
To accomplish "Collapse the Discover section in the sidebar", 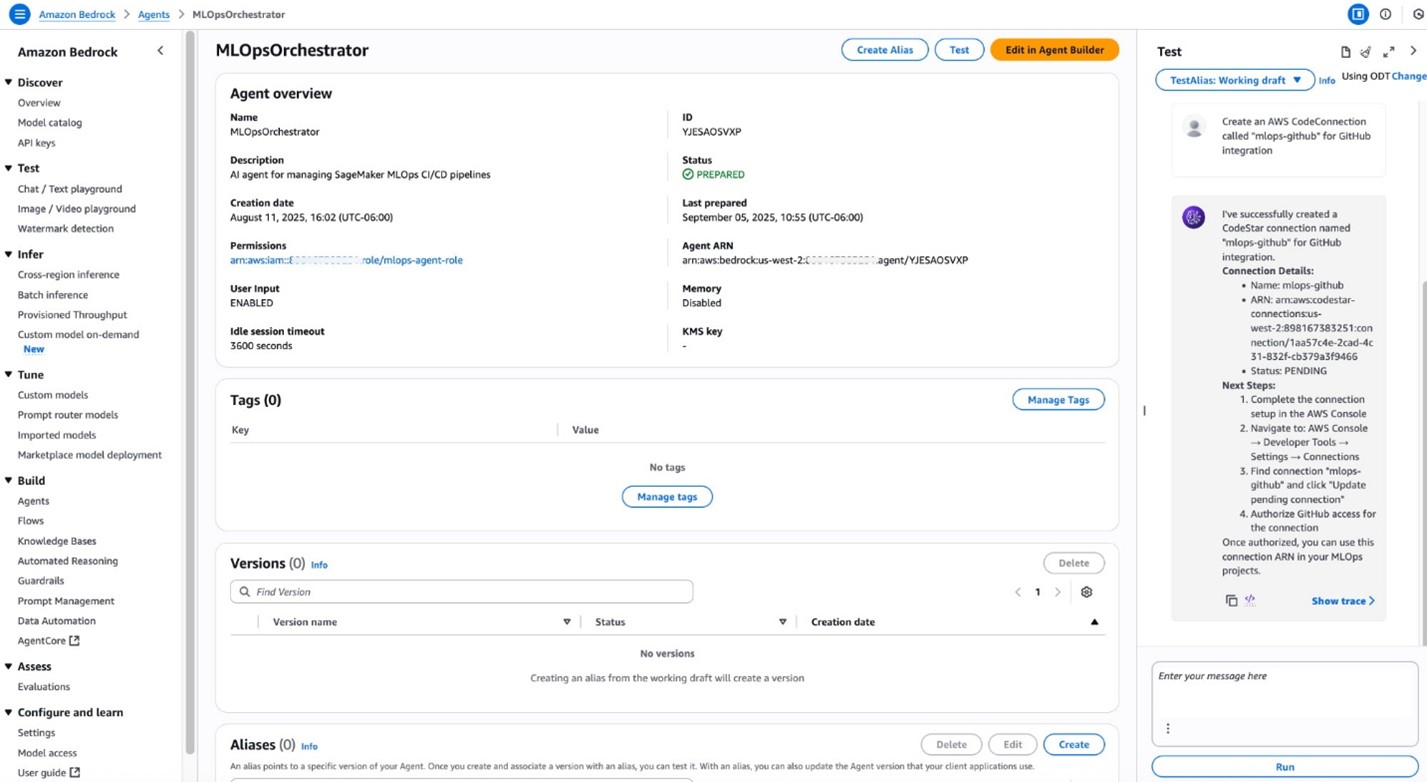I will [10, 82].
